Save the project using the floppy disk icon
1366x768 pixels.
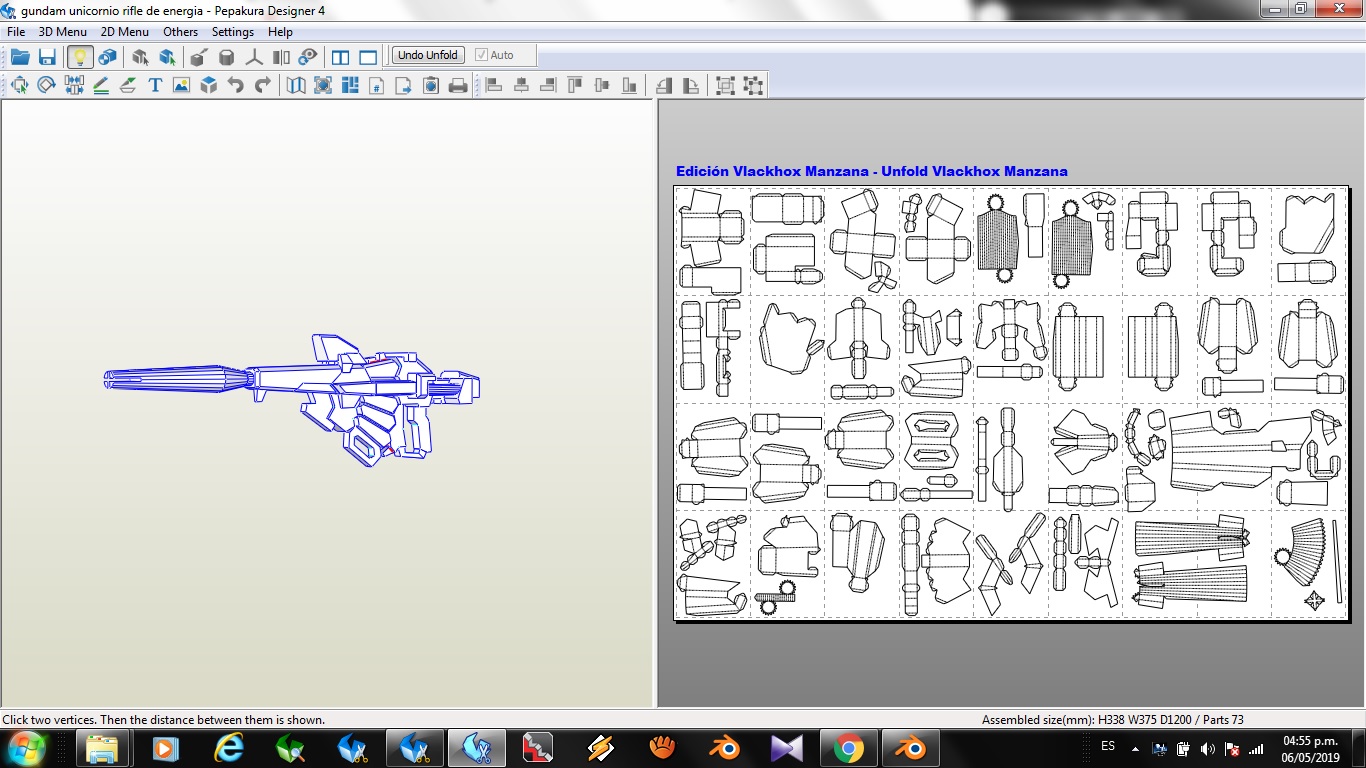tap(47, 57)
